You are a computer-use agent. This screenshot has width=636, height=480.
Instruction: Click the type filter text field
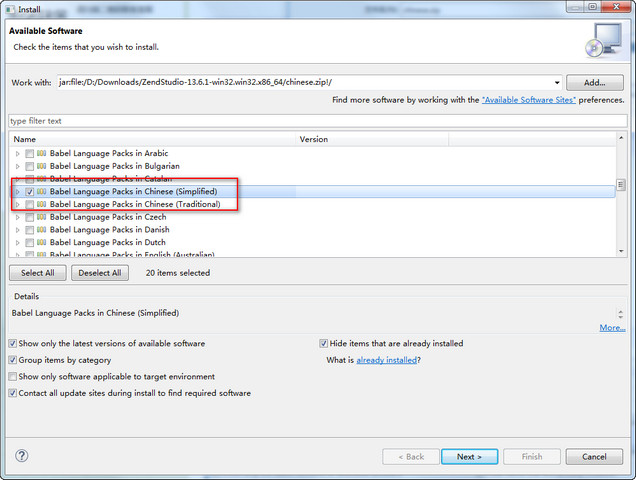coord(317,121)
